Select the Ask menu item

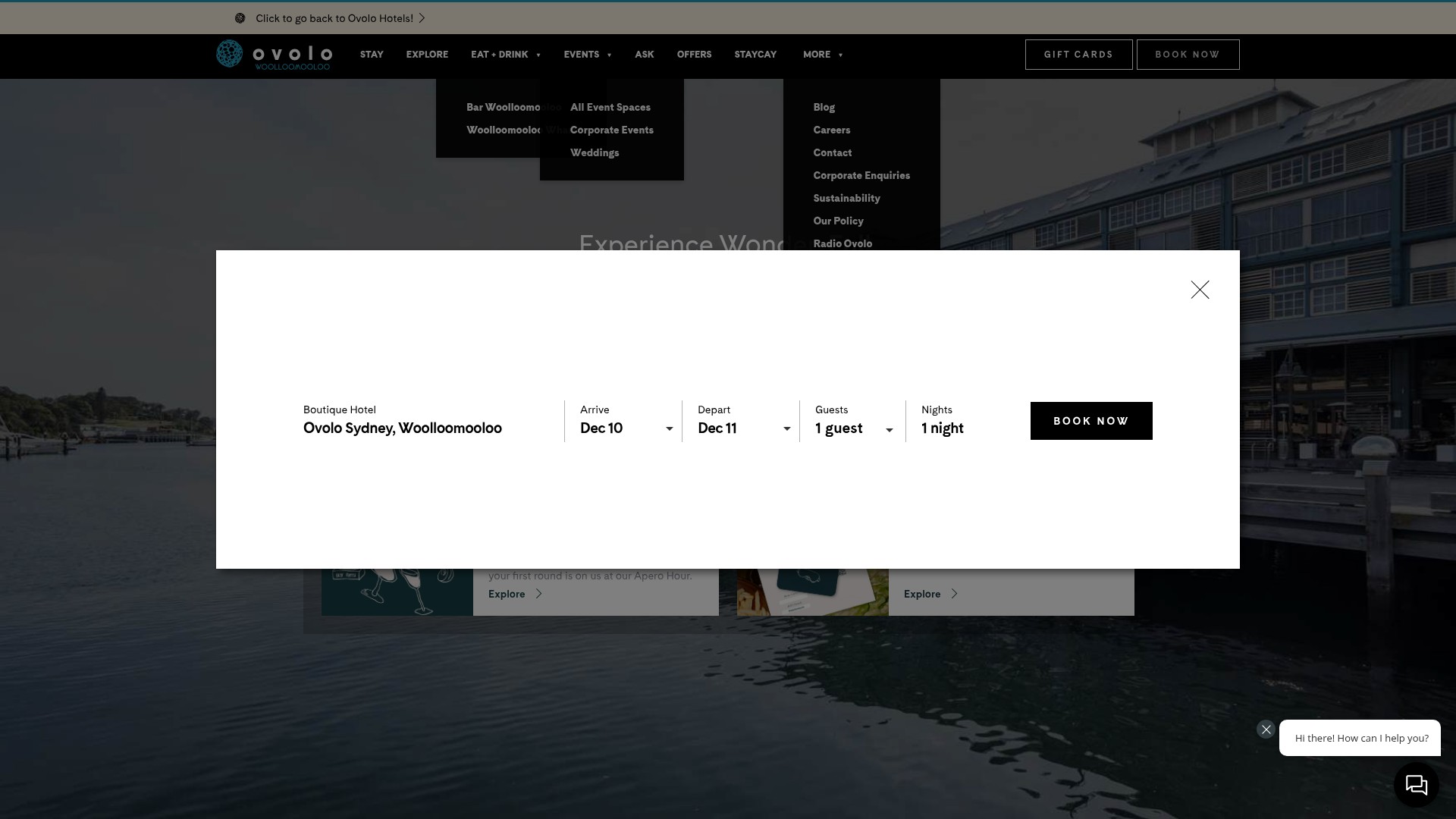645,55
